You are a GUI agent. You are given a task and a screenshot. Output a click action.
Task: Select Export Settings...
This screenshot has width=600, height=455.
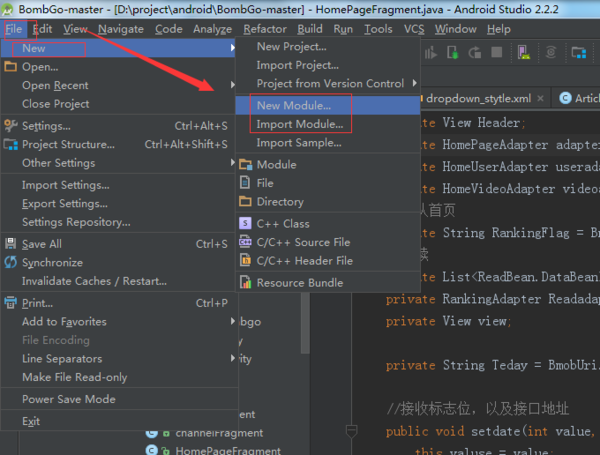click(119, 204)
